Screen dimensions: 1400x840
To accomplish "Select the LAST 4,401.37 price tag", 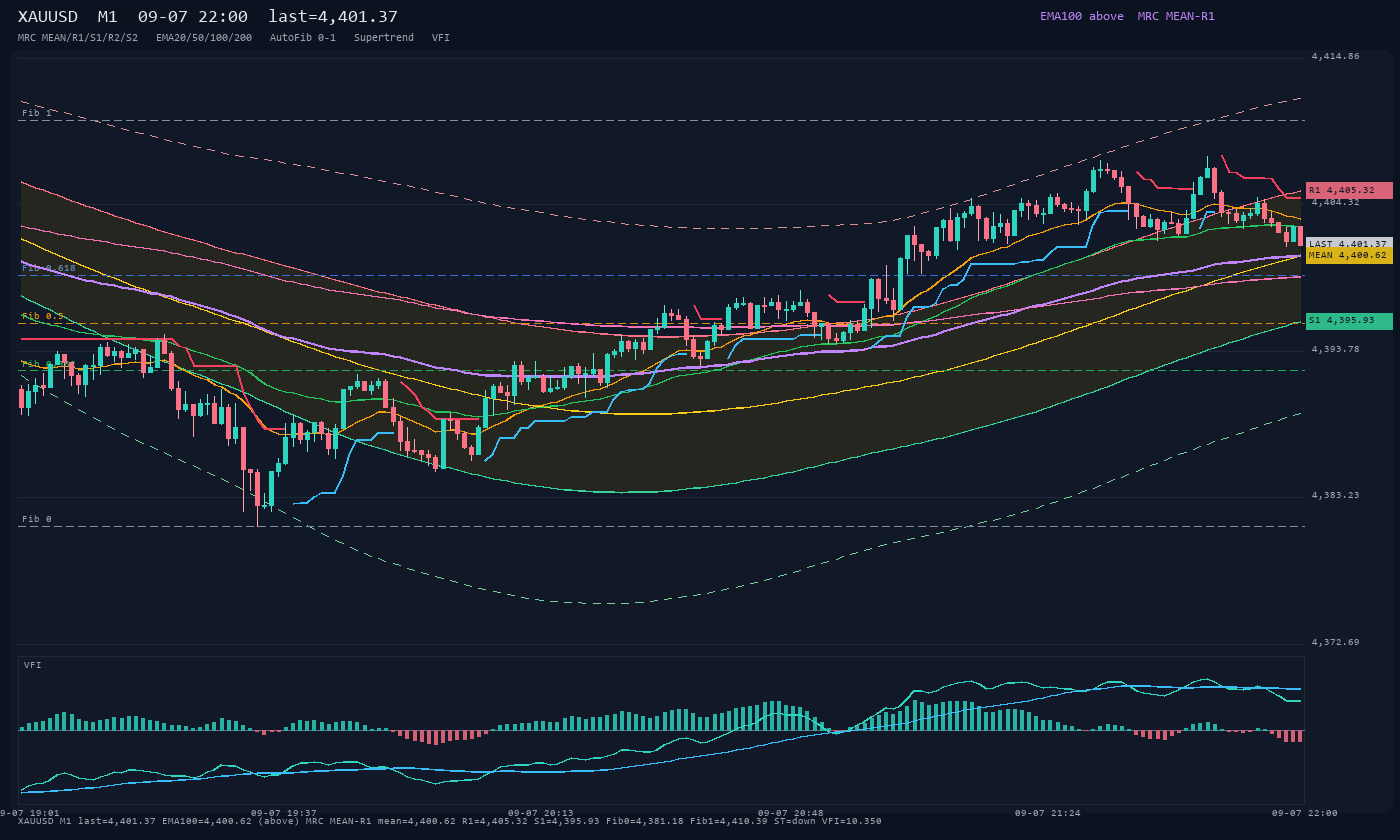I will pos(1349,243).
